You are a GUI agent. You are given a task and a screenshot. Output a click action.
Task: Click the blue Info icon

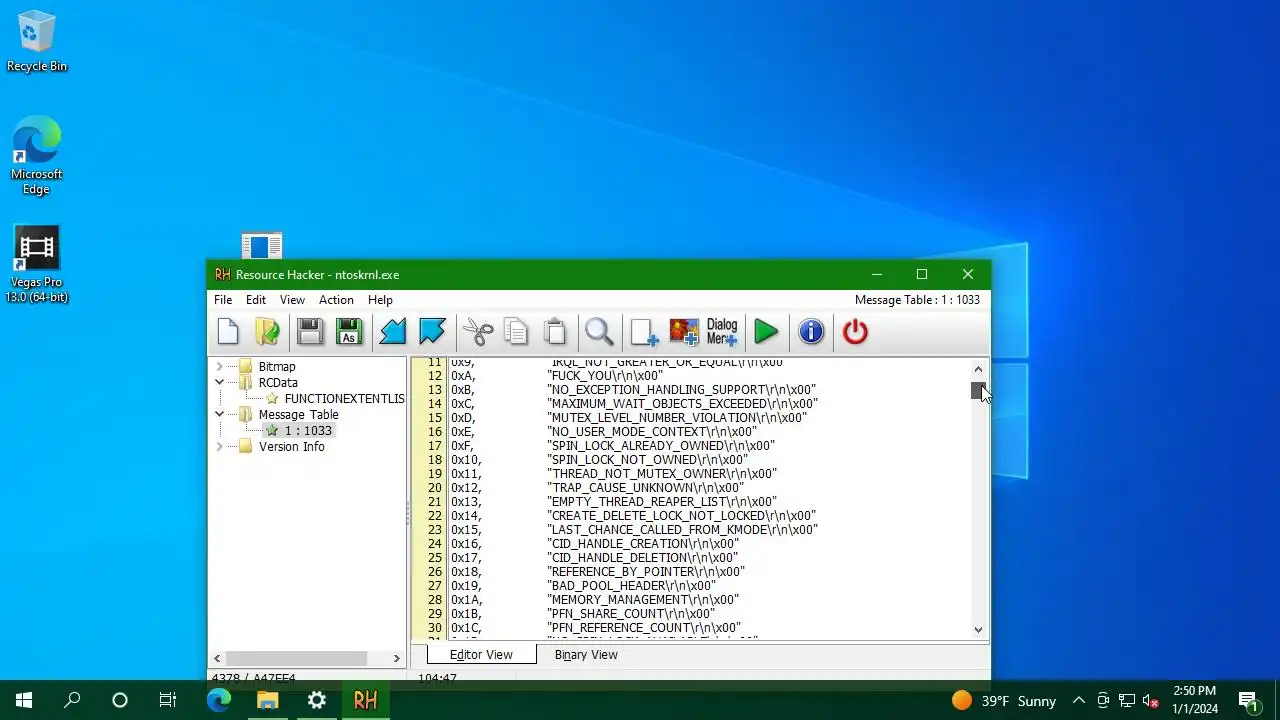coord(811,332)
